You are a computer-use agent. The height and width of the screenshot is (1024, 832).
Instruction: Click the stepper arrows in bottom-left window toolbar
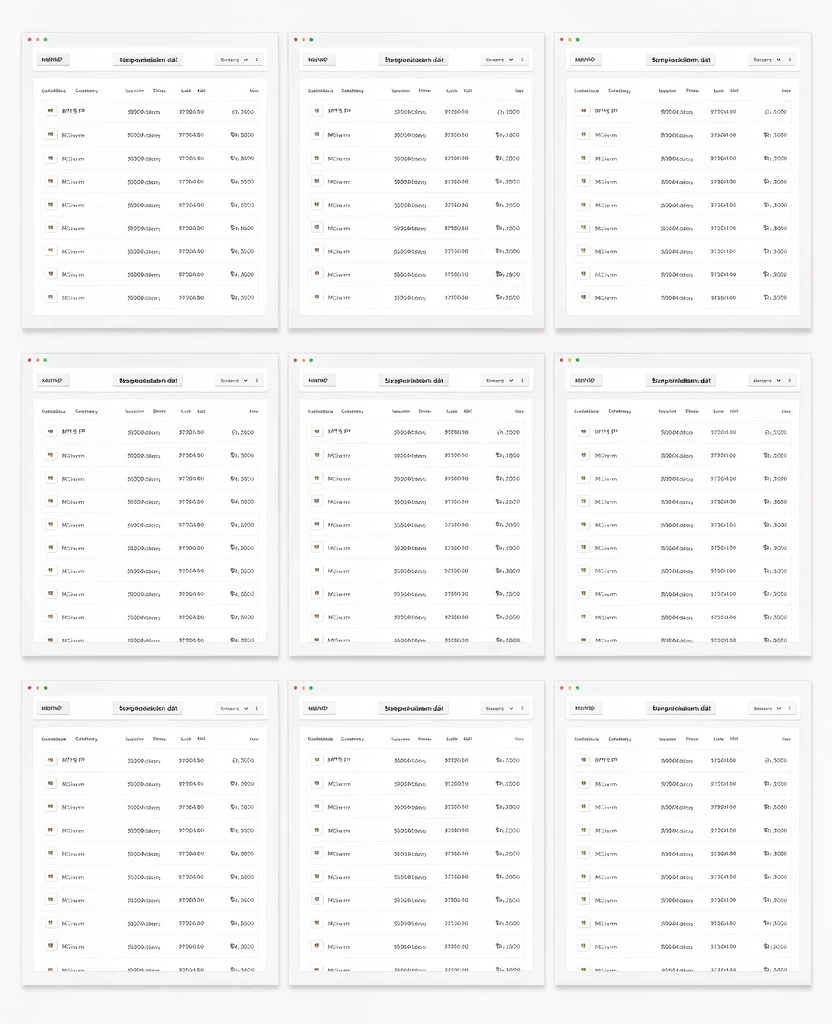pyautogui.click(x=257, y=708)
